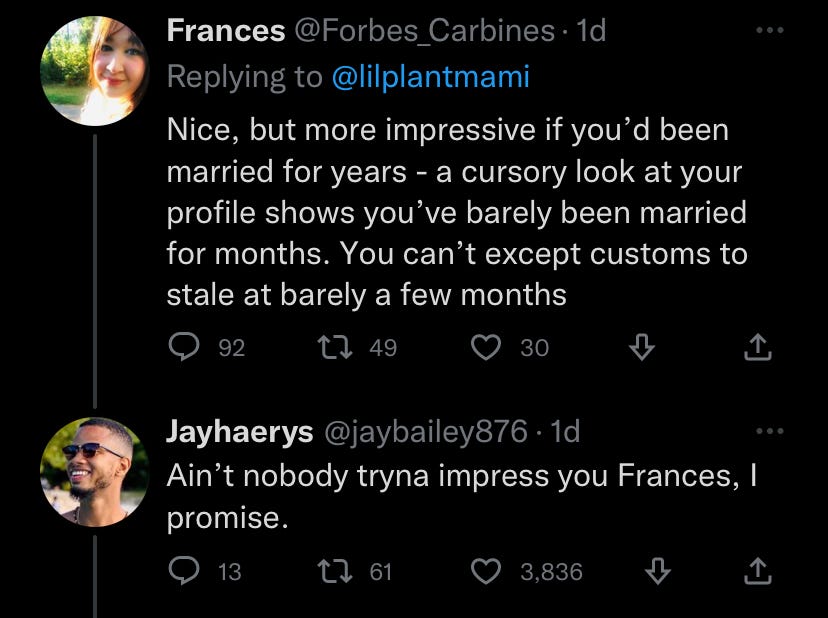
Task: Share Jayhaerys's tweet
Action: 758,571
